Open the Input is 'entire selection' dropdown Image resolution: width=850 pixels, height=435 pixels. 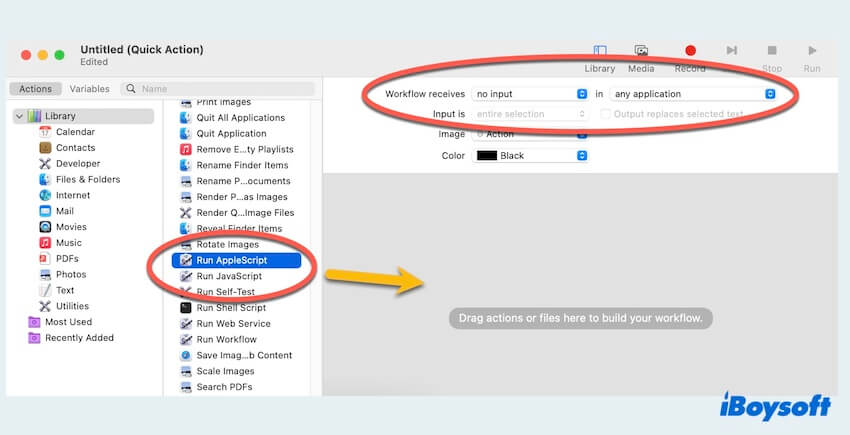(x=530, y=114)
